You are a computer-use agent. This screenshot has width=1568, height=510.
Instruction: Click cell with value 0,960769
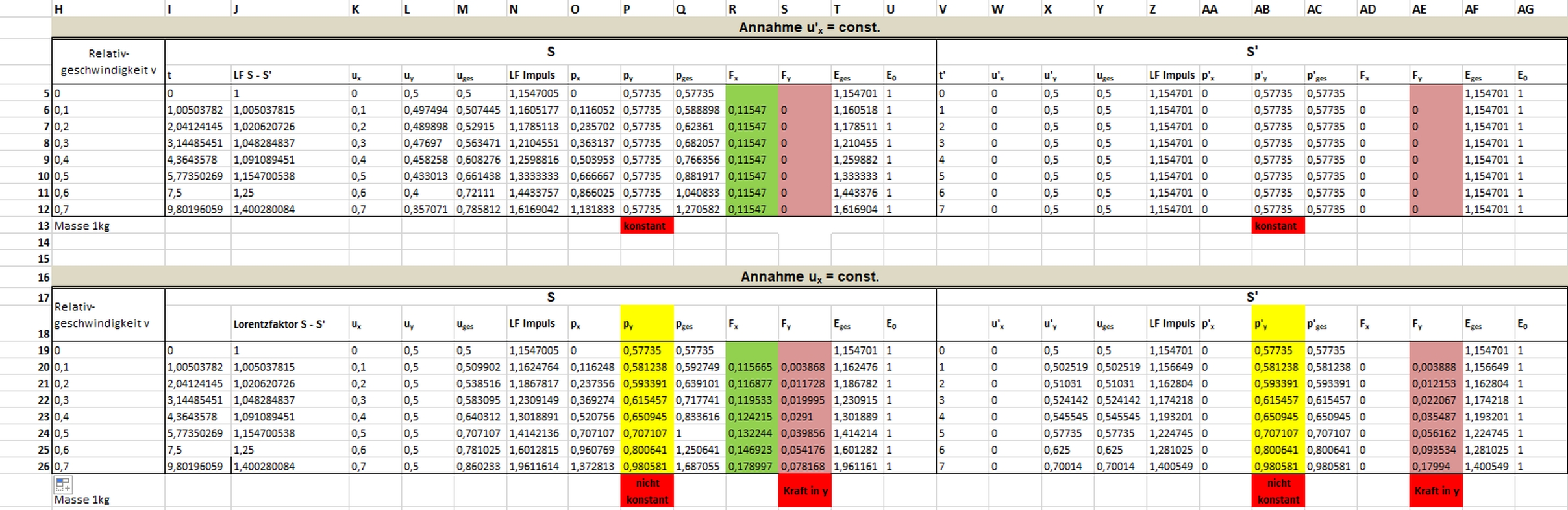(x=594, y=450)
